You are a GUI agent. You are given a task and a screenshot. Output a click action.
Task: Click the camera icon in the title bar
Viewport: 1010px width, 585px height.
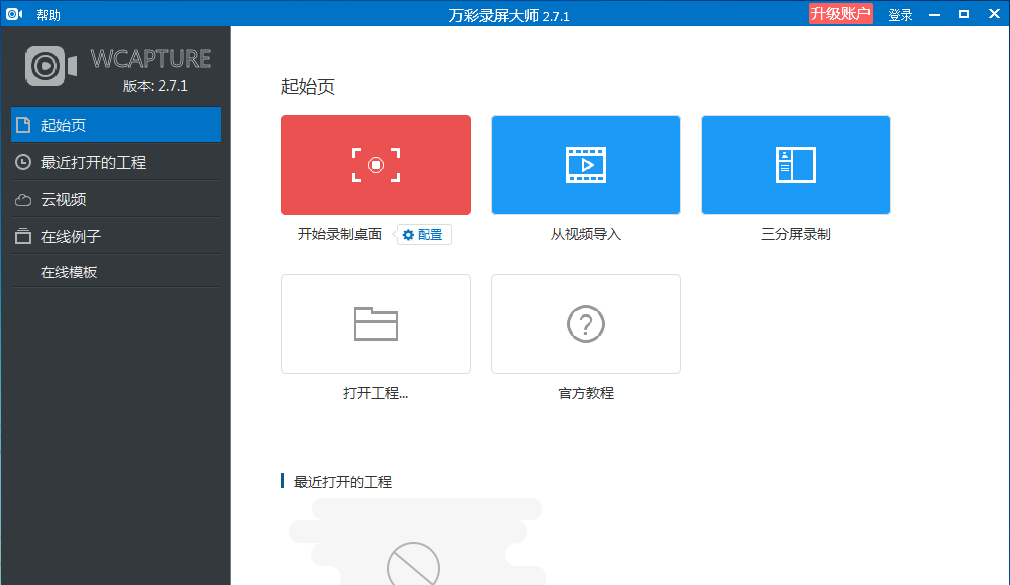click(x=13, y=13)
